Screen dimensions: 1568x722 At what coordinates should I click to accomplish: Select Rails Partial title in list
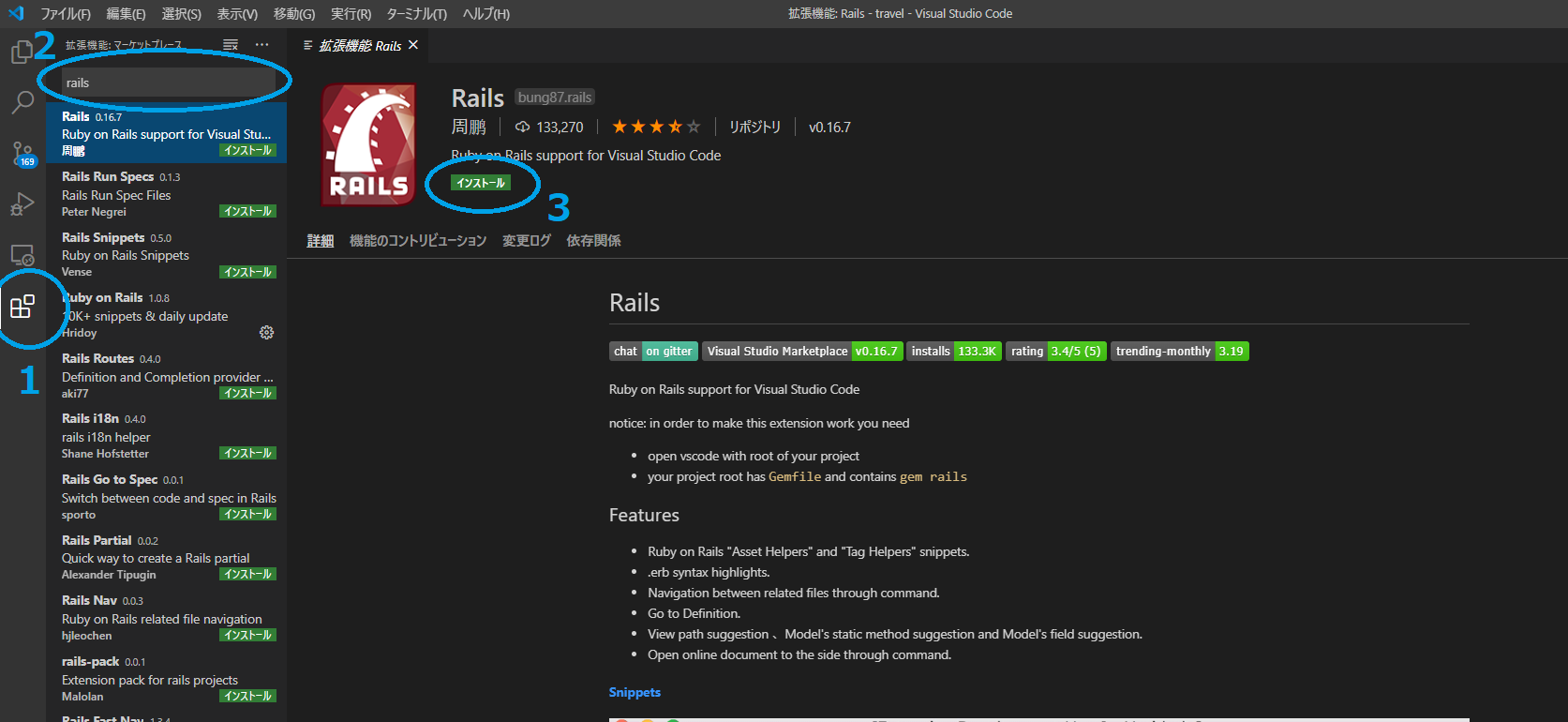(97, 540)
